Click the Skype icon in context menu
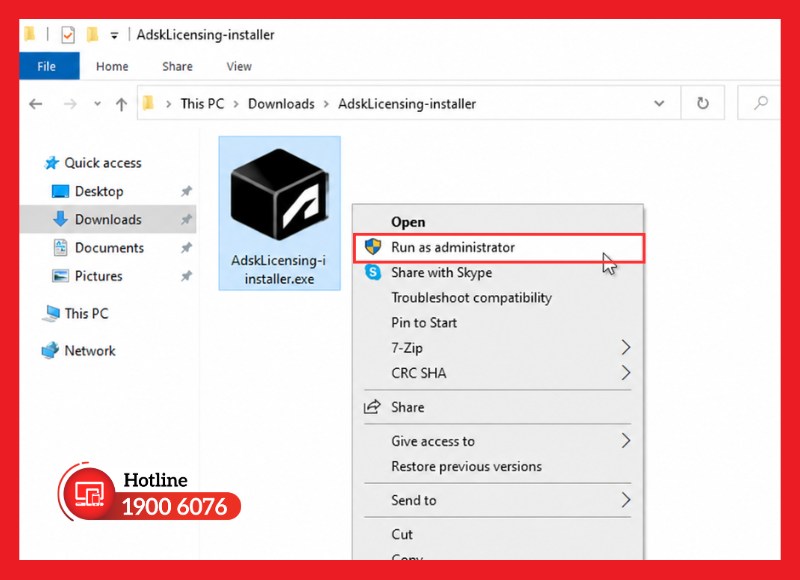This screenshot has height=580, width=800. coord(373,272)
